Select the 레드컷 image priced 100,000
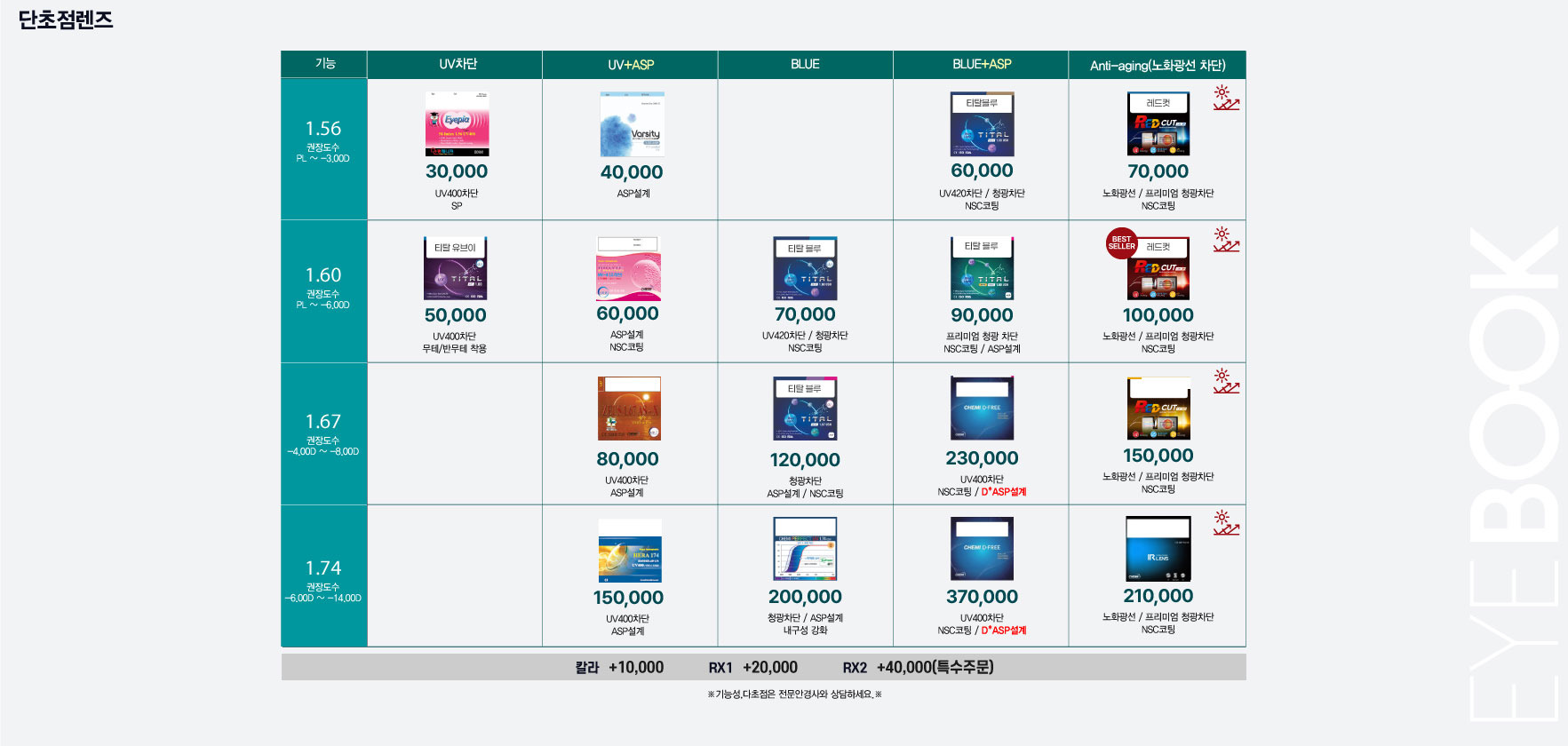This screenshot has height=746, width=1568. [1158, 268]
